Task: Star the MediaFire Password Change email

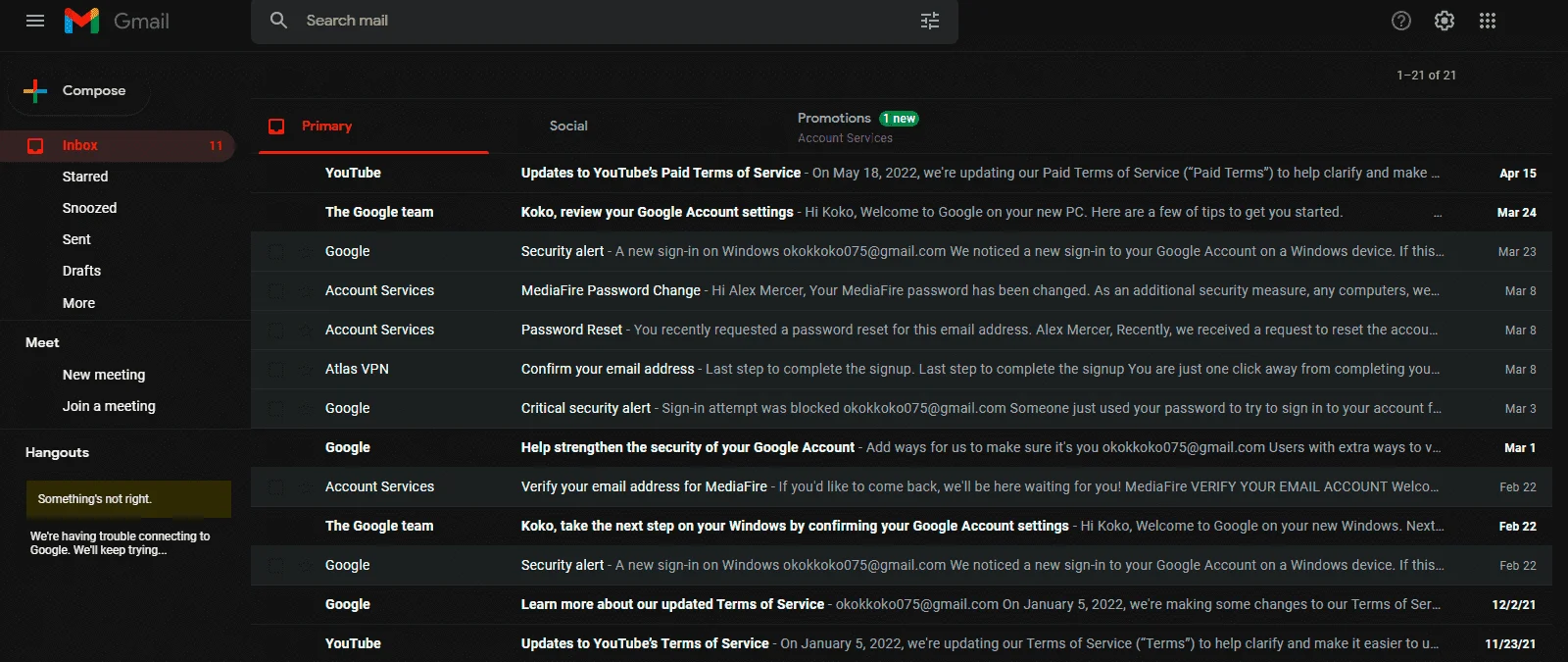Action: click(x=304, y=290)
